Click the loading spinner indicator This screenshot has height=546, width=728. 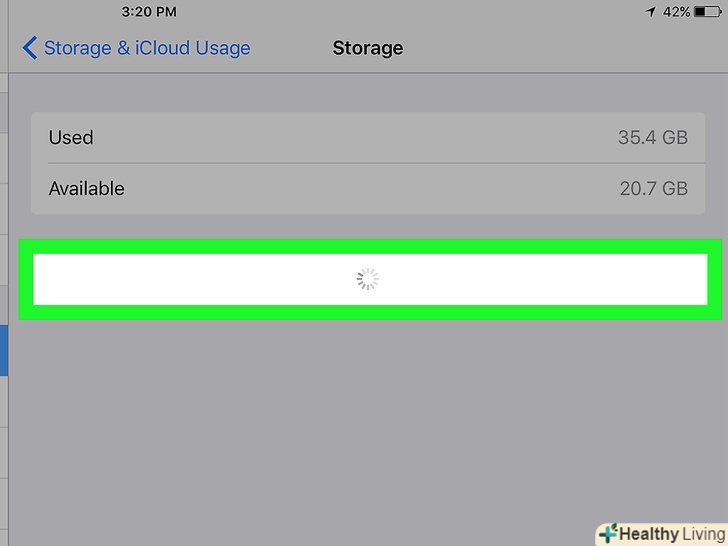[x=368, y=280]
